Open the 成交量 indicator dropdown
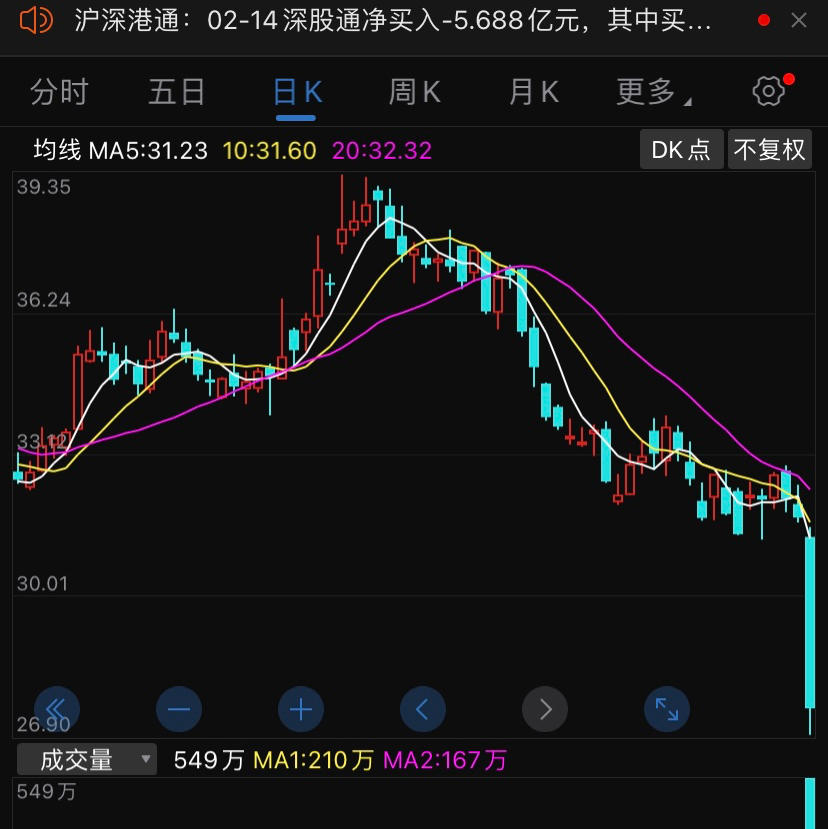 coord(87,760)
